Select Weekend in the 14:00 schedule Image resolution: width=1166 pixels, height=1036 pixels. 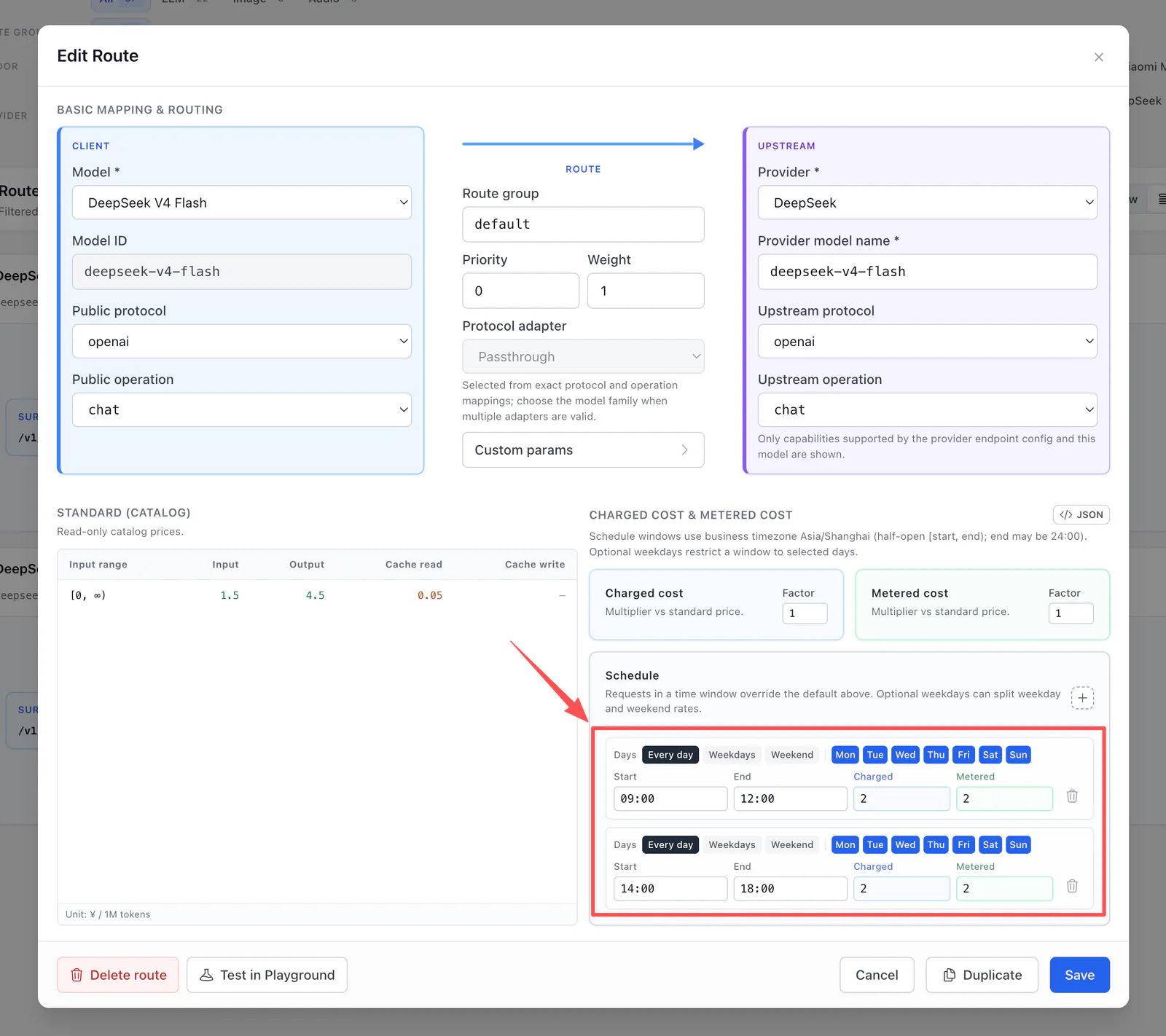pyautogui.click(x=792, y=844)
